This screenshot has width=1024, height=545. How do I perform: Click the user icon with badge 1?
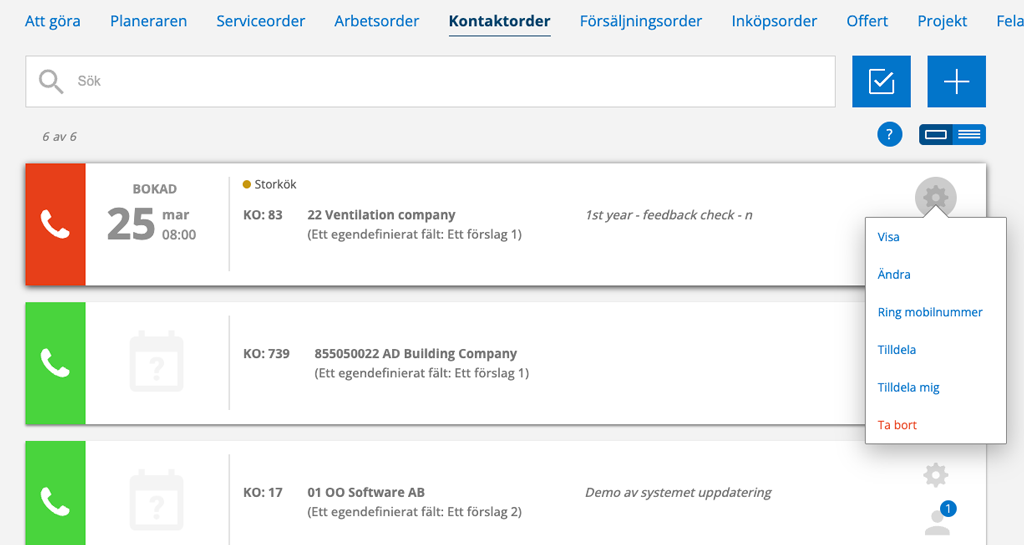[x=940, y=518]
